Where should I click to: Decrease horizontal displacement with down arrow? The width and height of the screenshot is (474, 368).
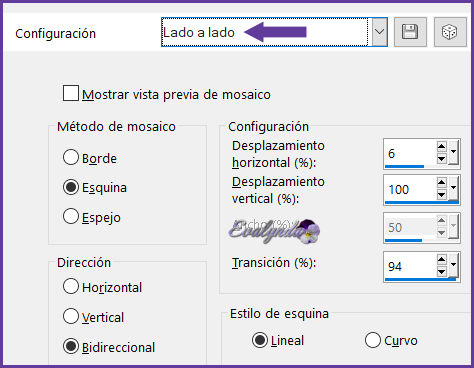pyautogui.click(x=441, y=159)
